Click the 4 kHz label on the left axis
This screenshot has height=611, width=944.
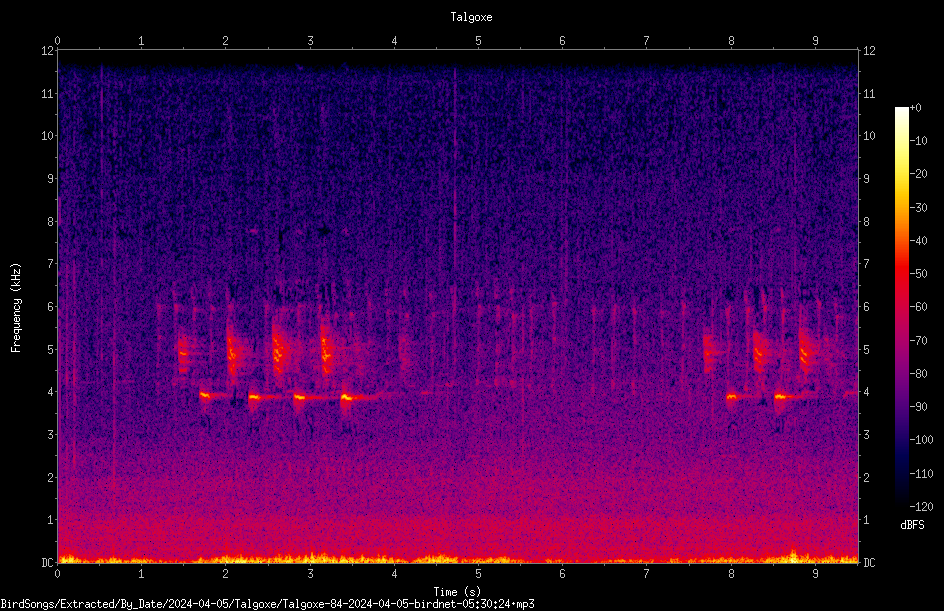pyautogui.click(x=51, y=392)
